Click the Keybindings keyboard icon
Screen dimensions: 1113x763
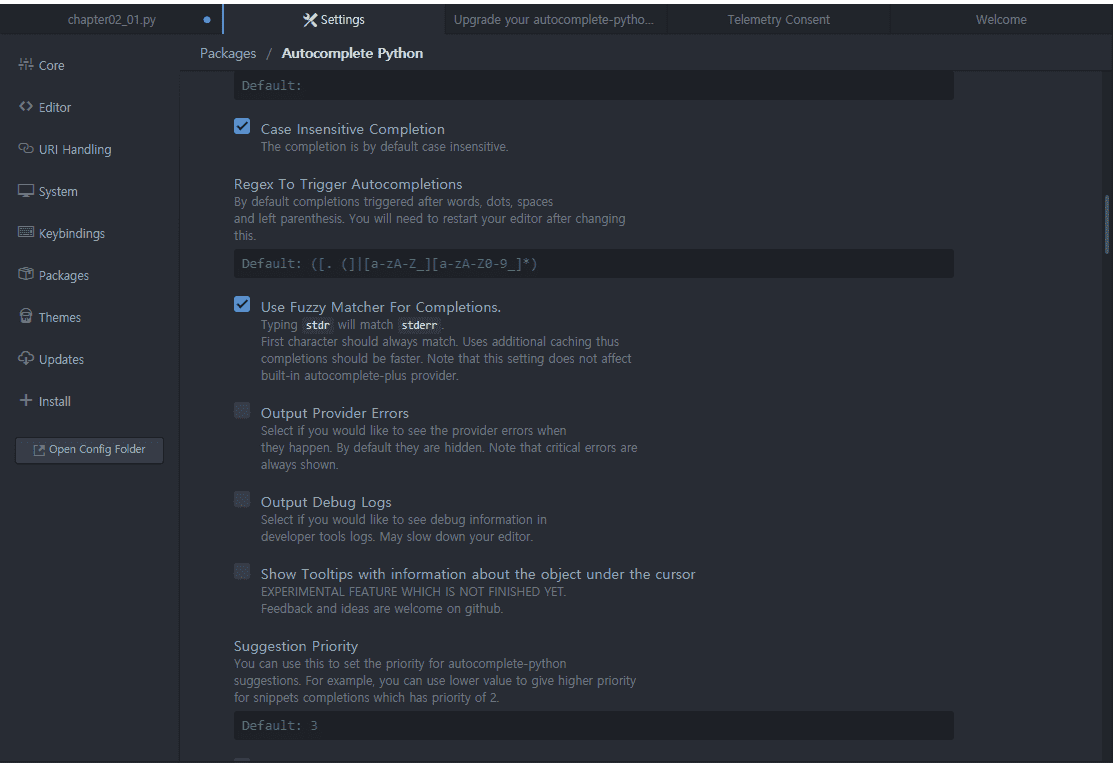[26, 232]
